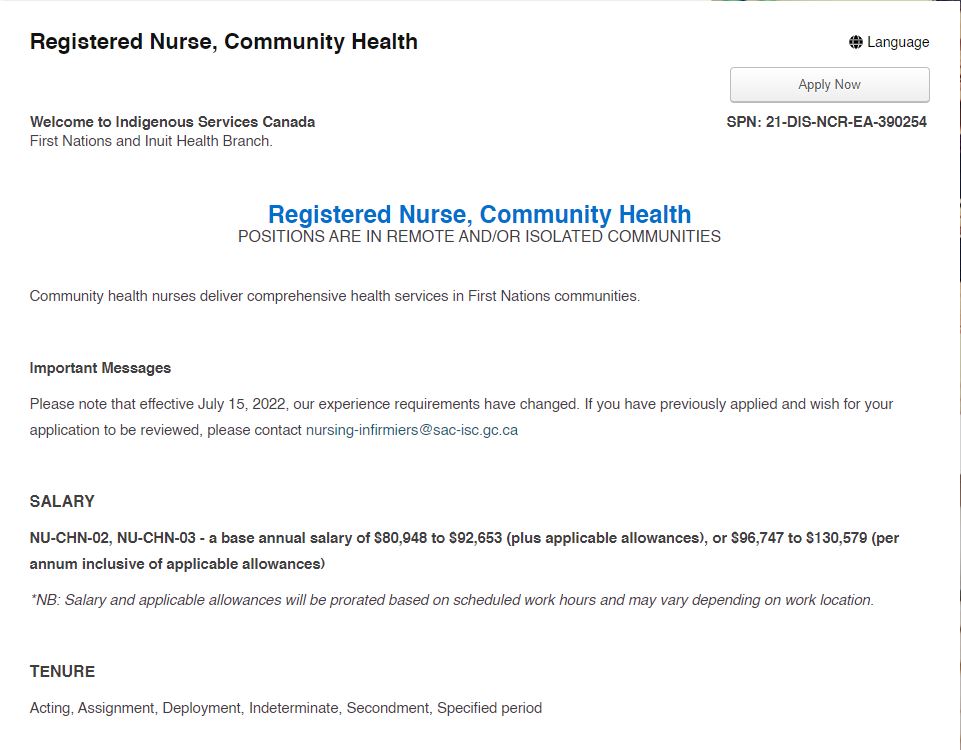Click the First Nations and Inuit Health Branch text
Screen dimensions: 961x750
151,141
